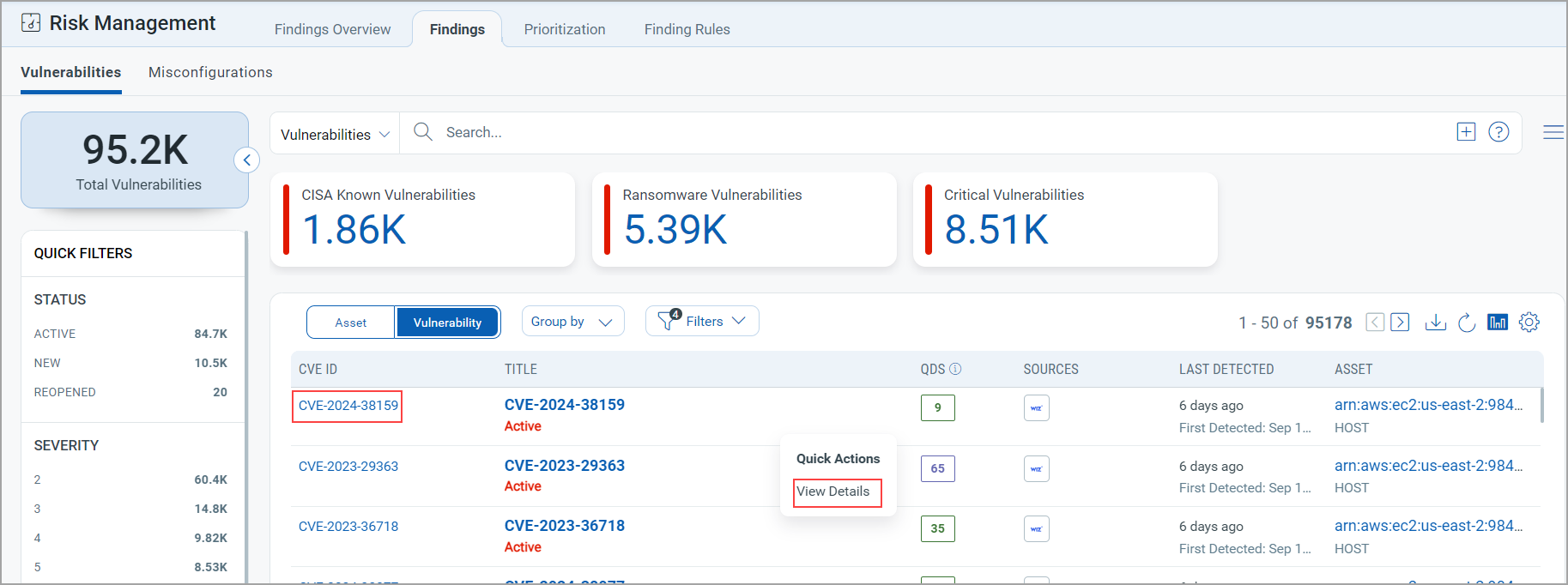Click the search magnifier icon

point(423,132)
